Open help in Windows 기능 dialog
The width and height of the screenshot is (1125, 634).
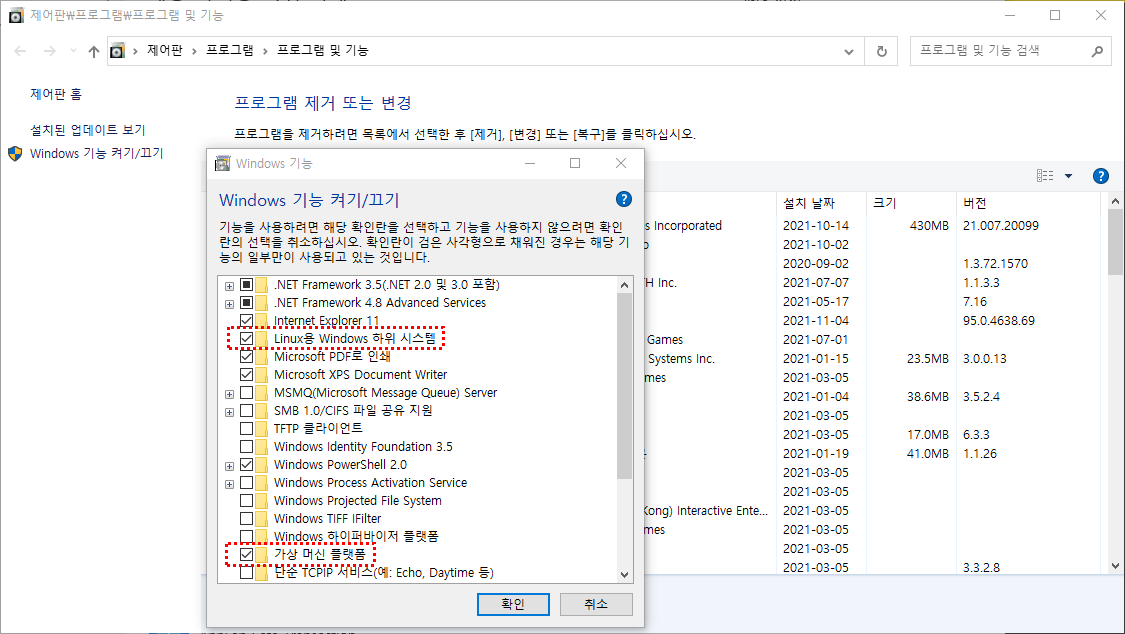pos(623,199)
